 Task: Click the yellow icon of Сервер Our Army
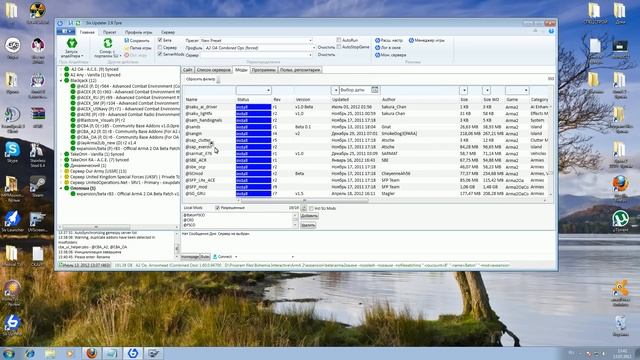tap(67, 171)
